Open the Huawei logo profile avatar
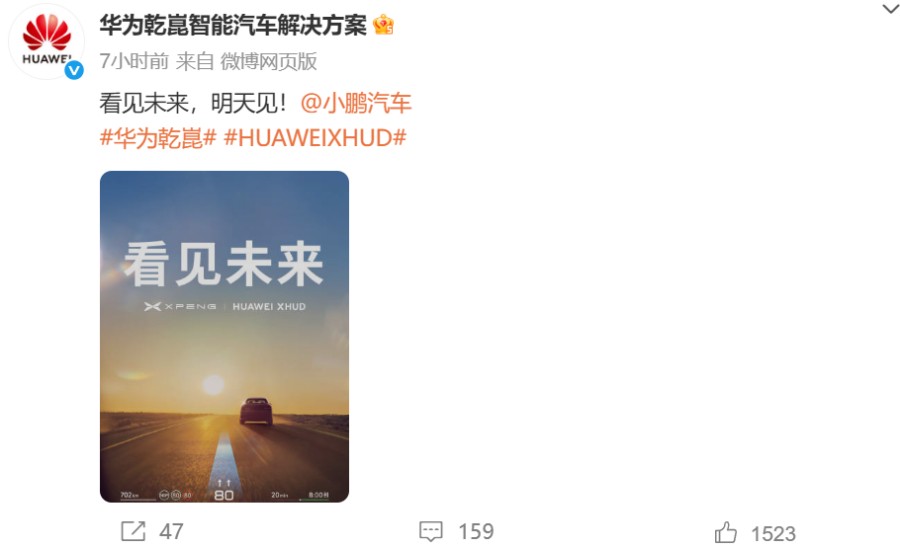This screenshot has height=548, width=900. (x=46, y=42)
